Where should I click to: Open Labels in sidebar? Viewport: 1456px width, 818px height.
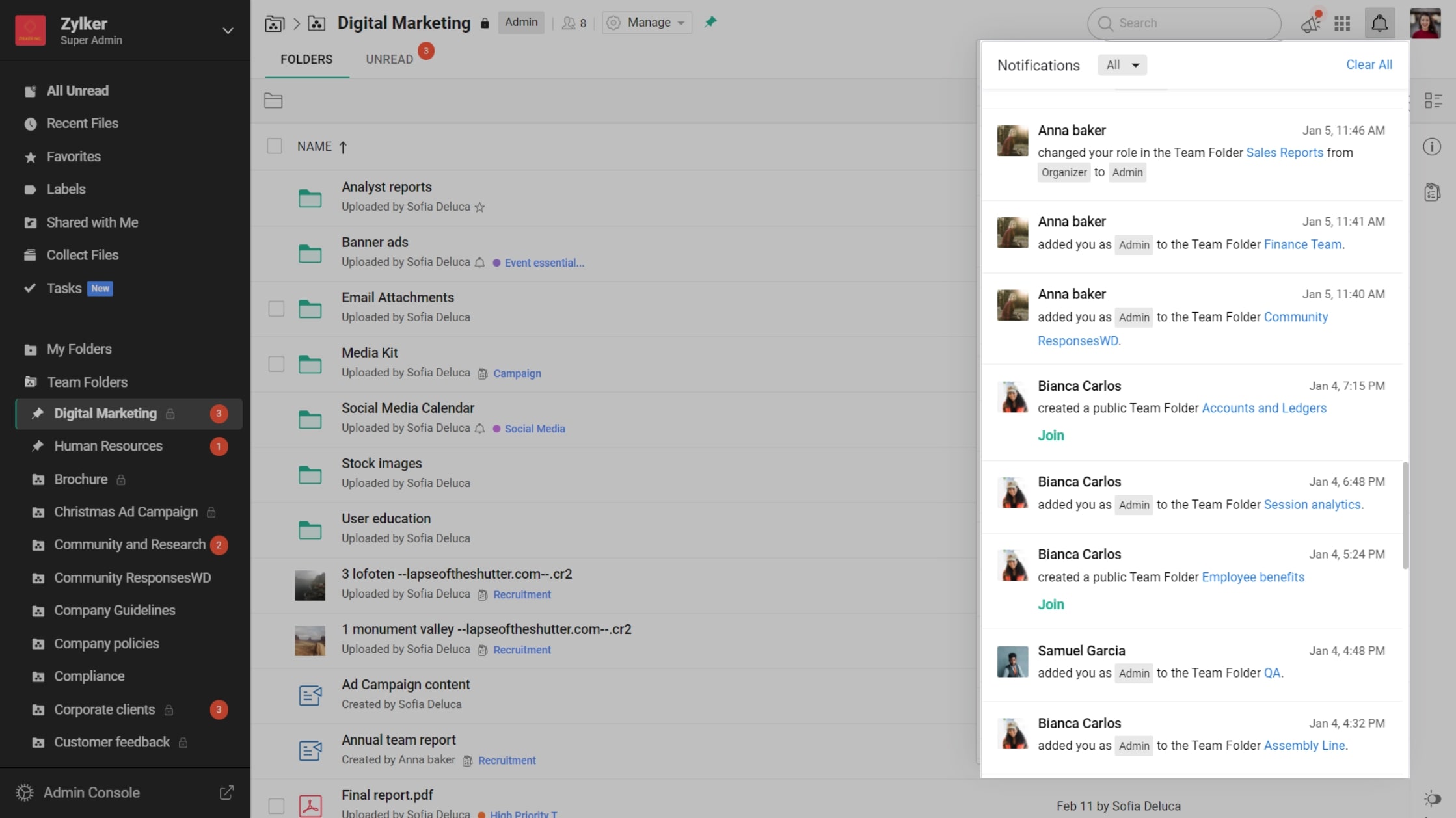click(x=66, y=189)
